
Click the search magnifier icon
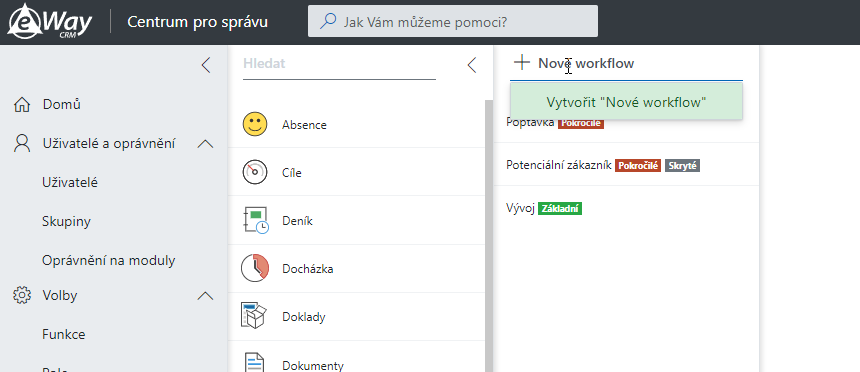click(x=327, y=21)
